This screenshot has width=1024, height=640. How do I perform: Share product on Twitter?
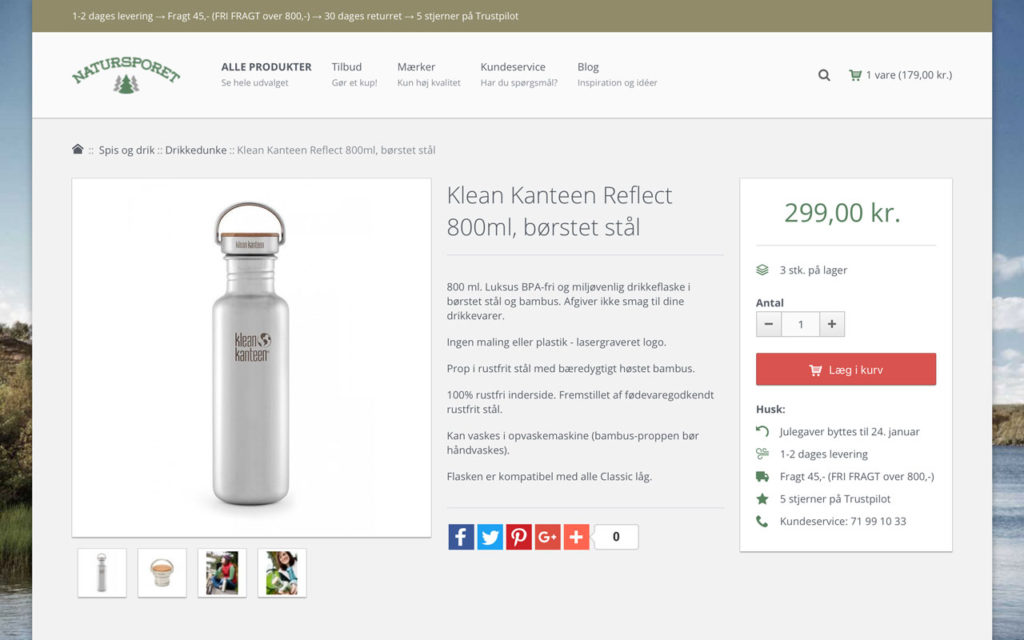(490, 537)
